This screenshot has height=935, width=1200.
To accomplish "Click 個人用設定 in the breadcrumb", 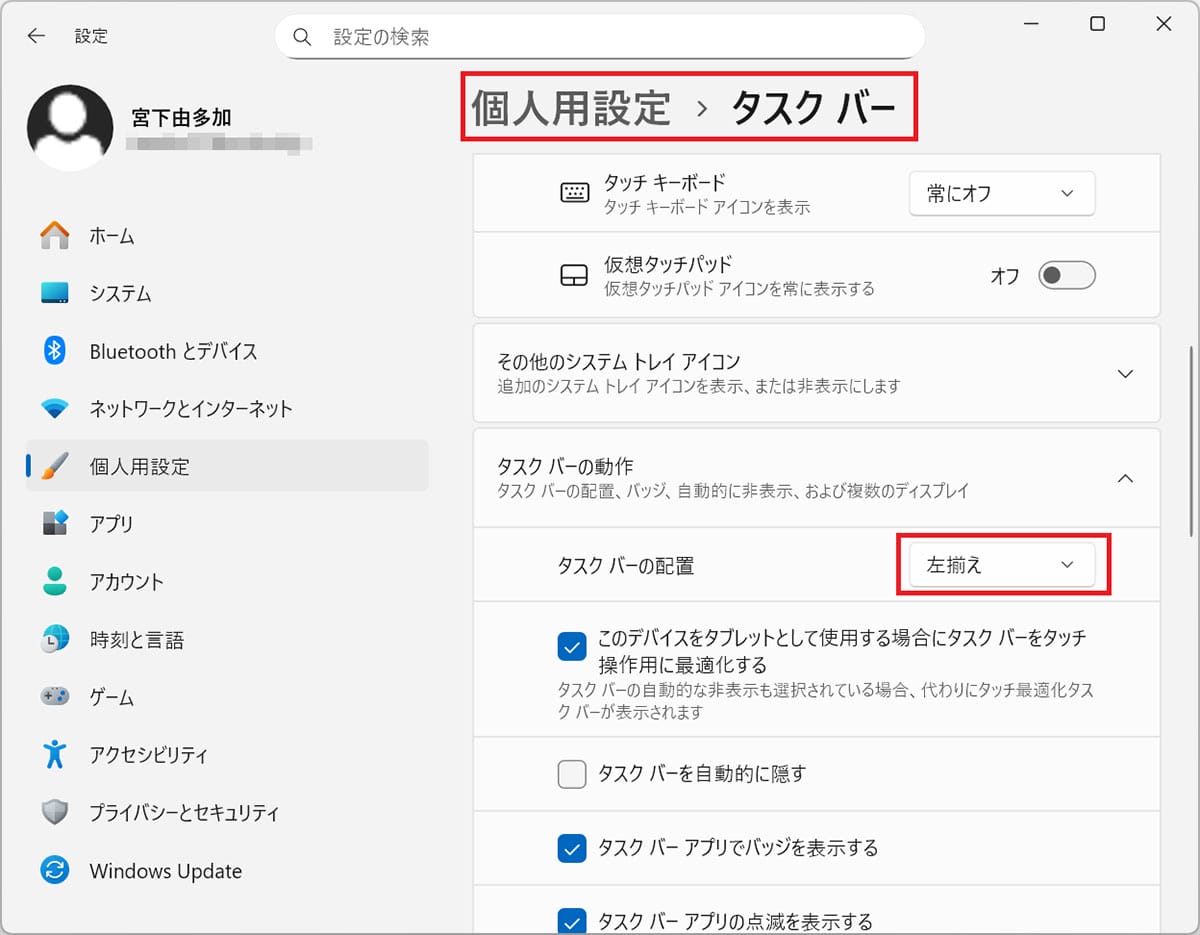I will pos(570,107).
